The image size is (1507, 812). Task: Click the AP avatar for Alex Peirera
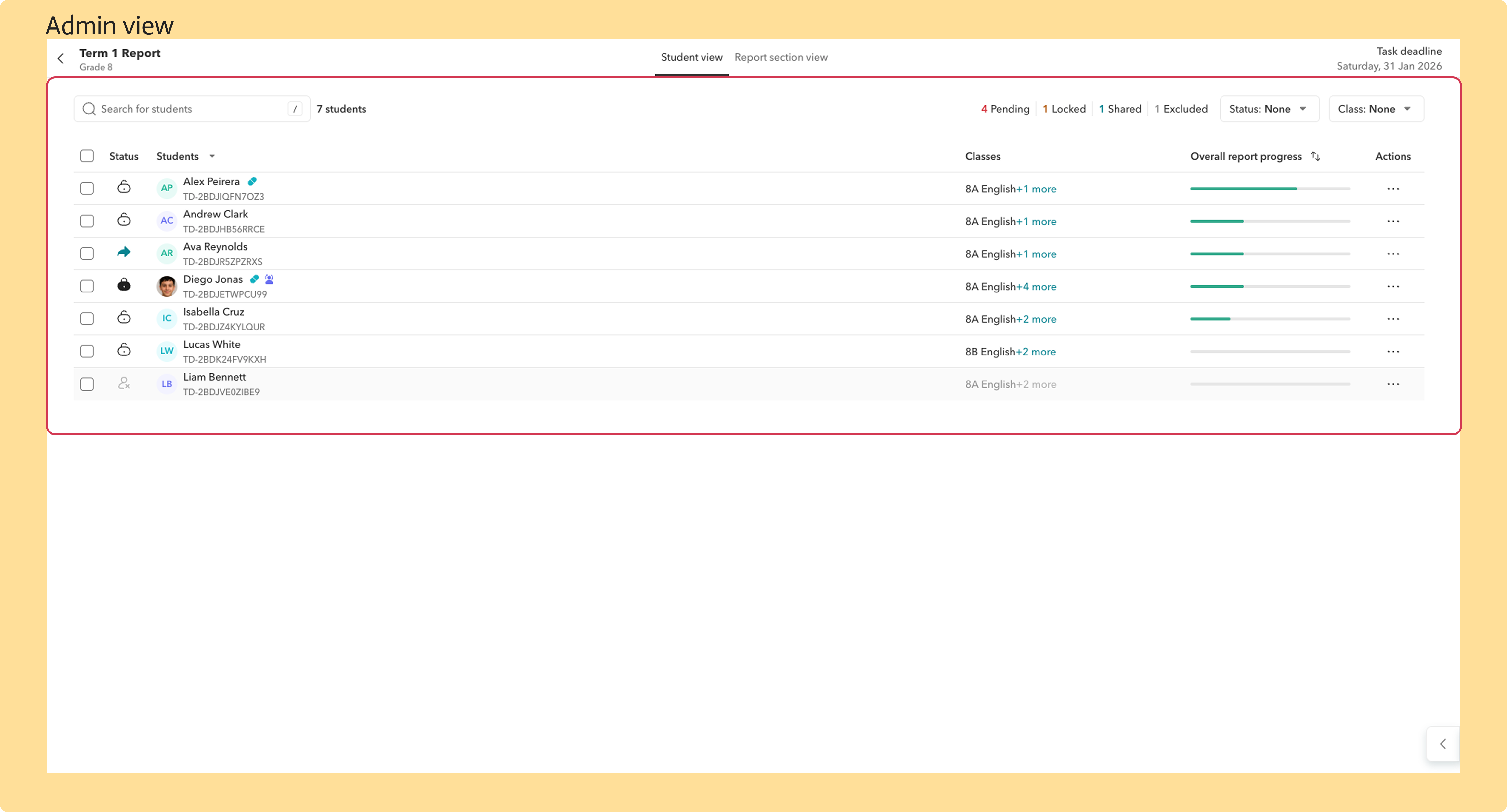[x=167, y=188]
